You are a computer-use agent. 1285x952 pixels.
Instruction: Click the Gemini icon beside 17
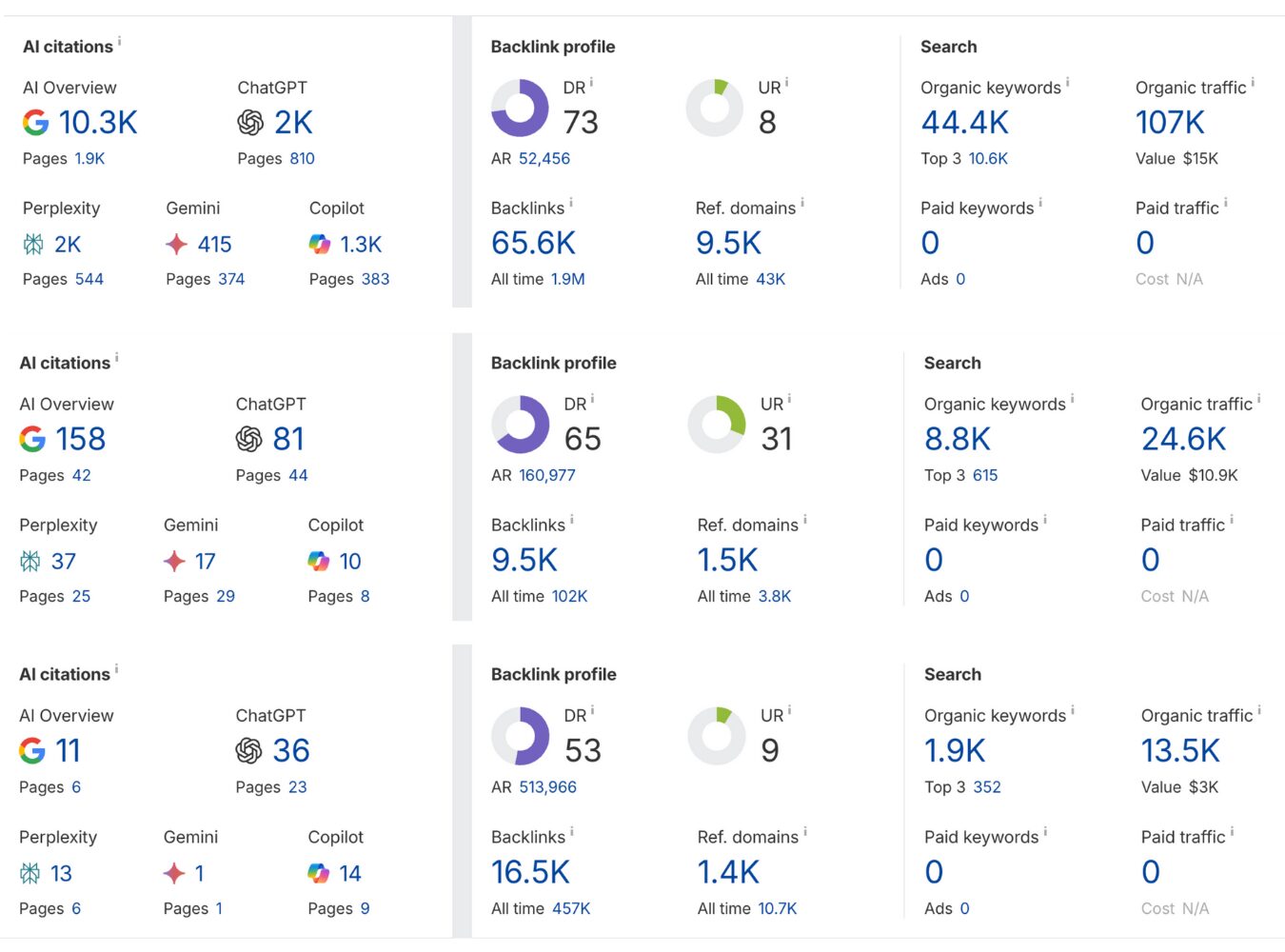coord(174,562)
